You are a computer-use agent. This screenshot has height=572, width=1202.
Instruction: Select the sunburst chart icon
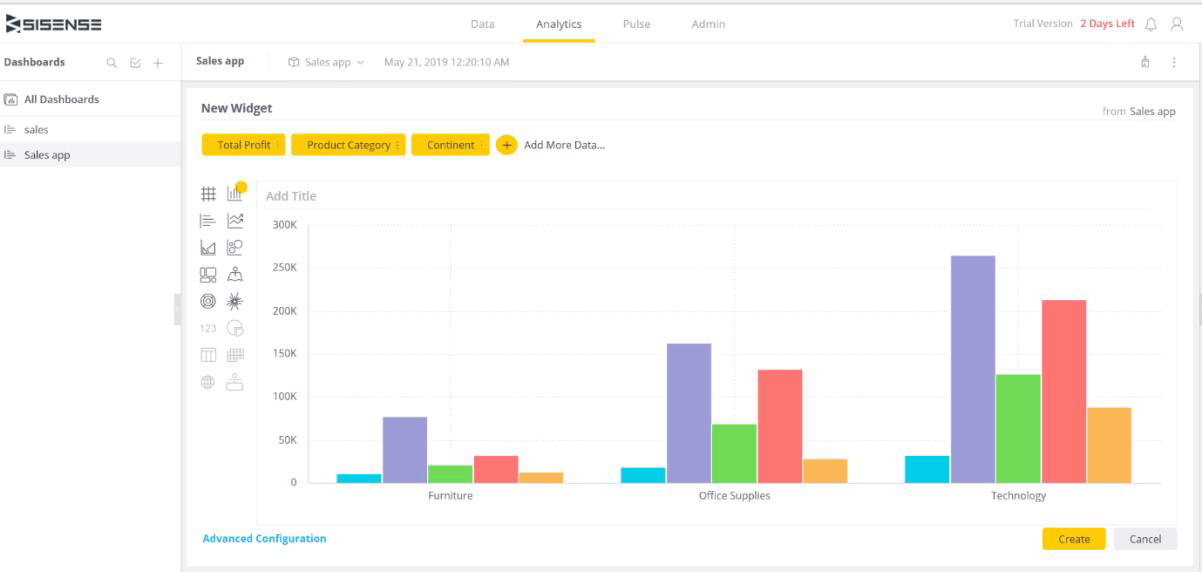tap(235, 301)
